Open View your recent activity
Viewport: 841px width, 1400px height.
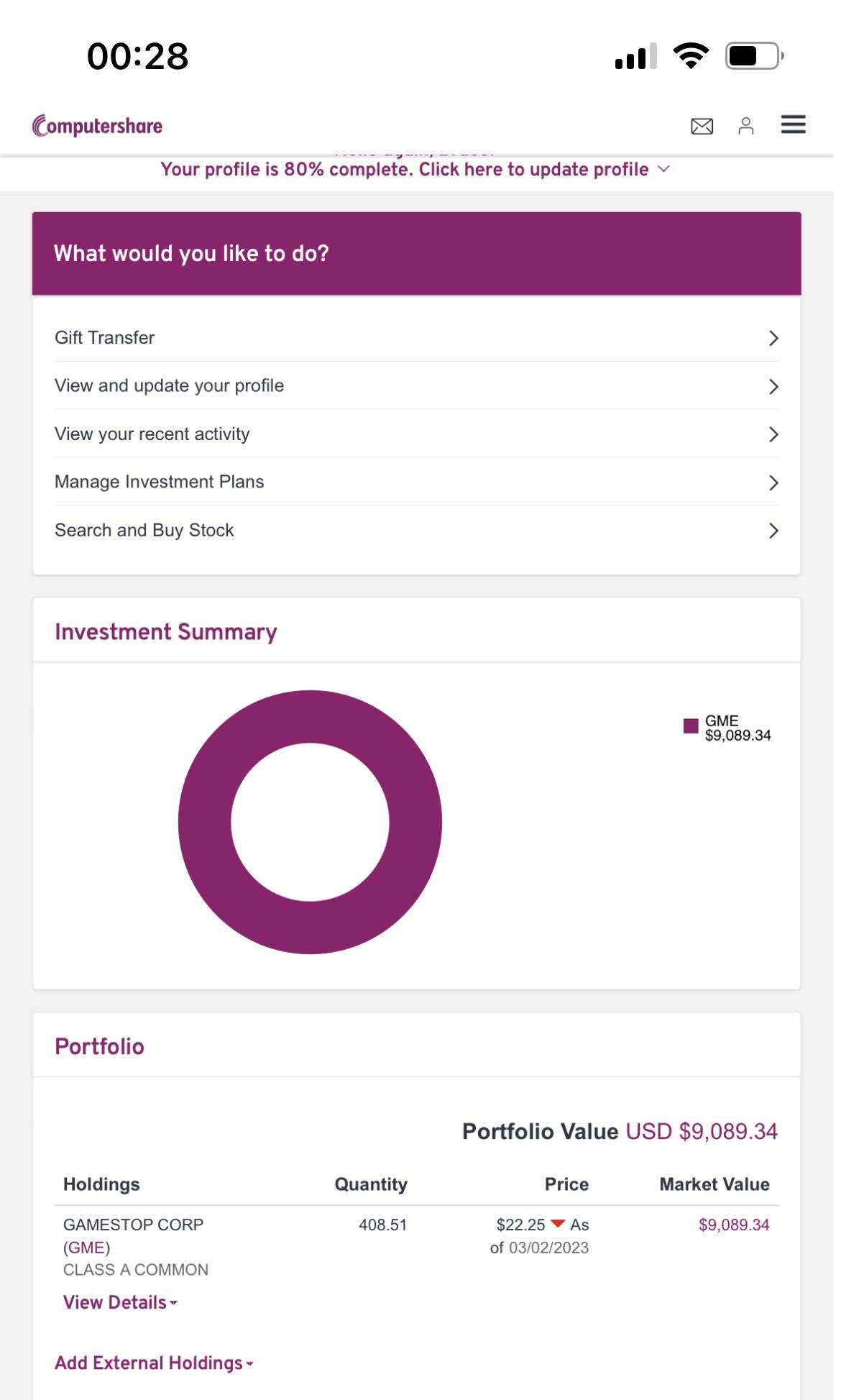click(x=152, y=434)
